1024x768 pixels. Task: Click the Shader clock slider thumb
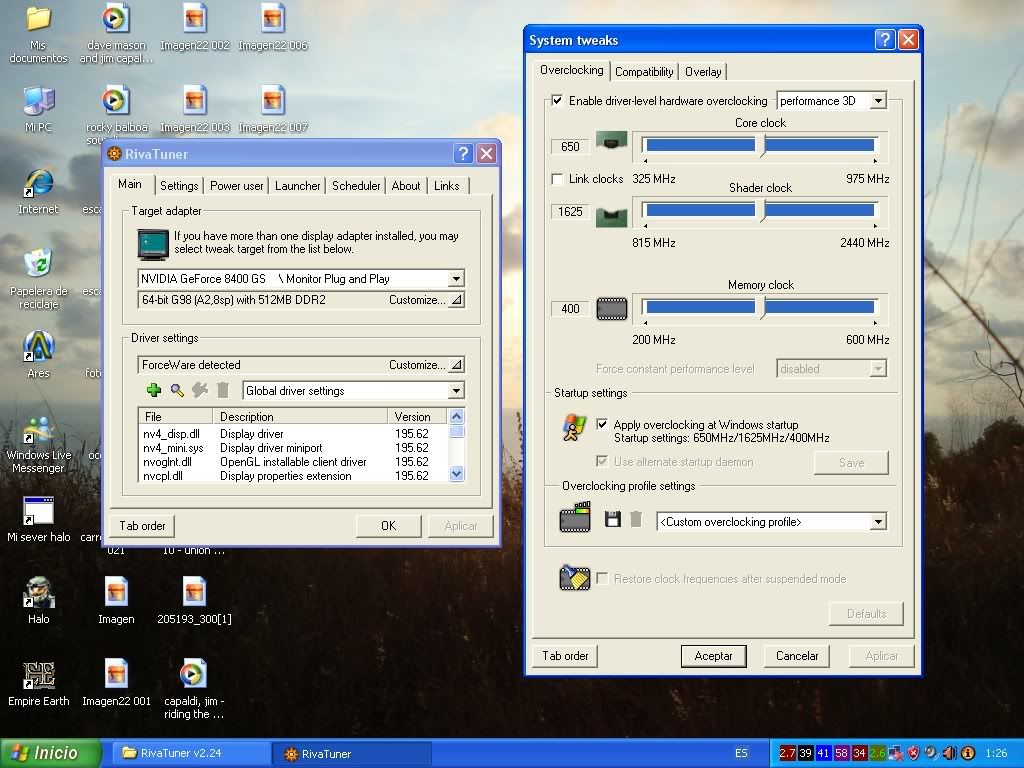[x=760, y=210]
